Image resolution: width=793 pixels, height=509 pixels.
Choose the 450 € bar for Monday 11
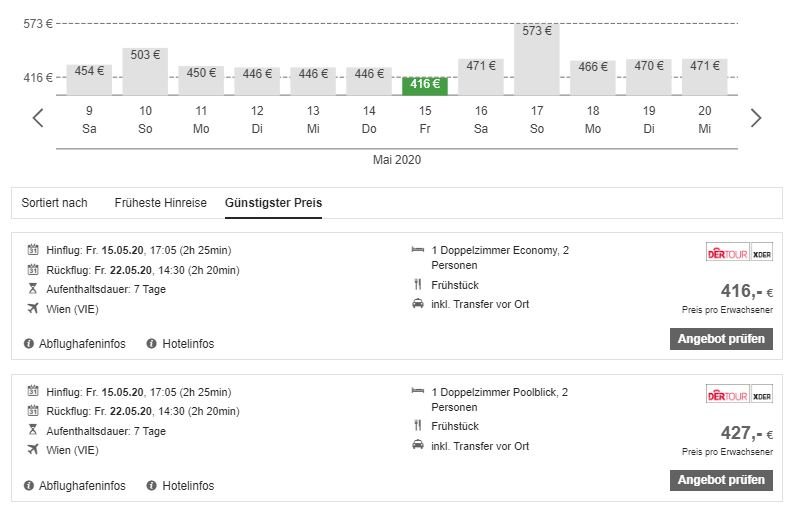point(201,80)
